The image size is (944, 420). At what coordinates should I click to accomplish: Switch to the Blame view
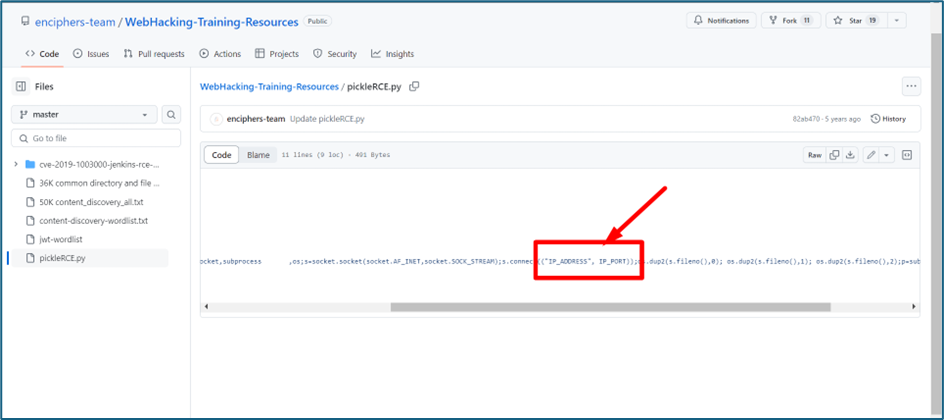258,155
